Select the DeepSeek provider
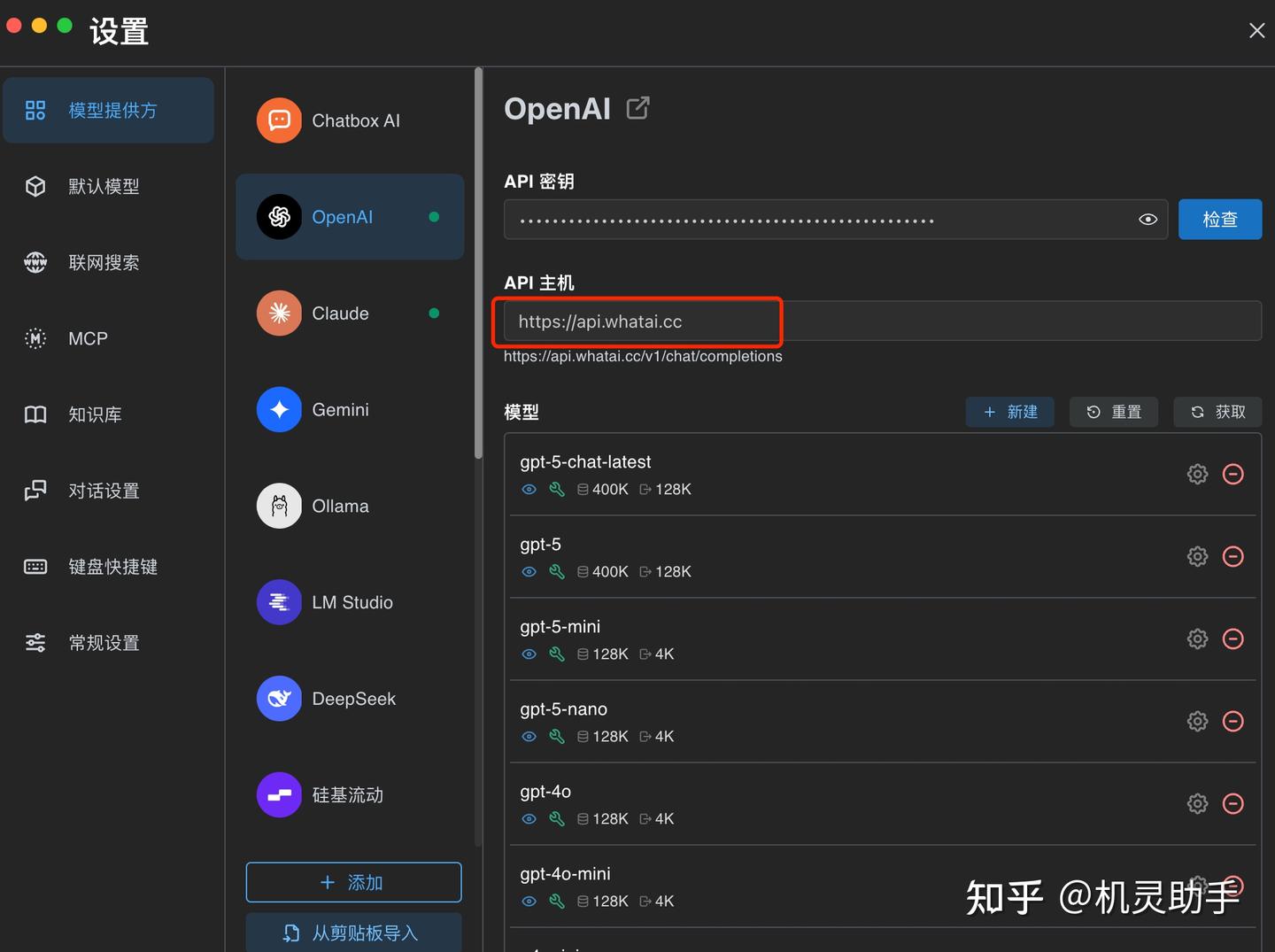The height and width of the screenshot is (952, 1275). pos(352,698)
